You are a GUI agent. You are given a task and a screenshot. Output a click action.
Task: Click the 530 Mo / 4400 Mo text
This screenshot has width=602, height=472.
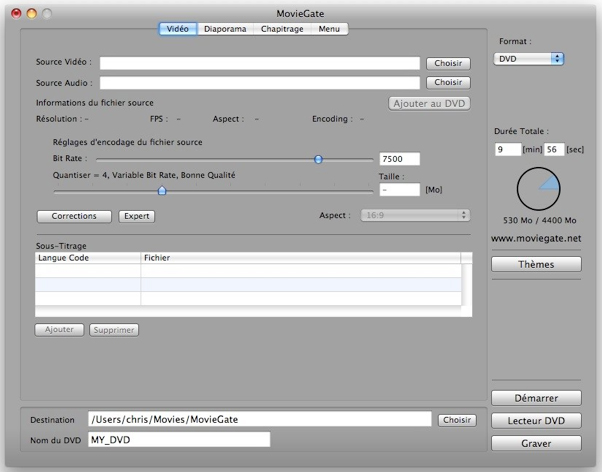pyautogui.click(x=539, y=220)
